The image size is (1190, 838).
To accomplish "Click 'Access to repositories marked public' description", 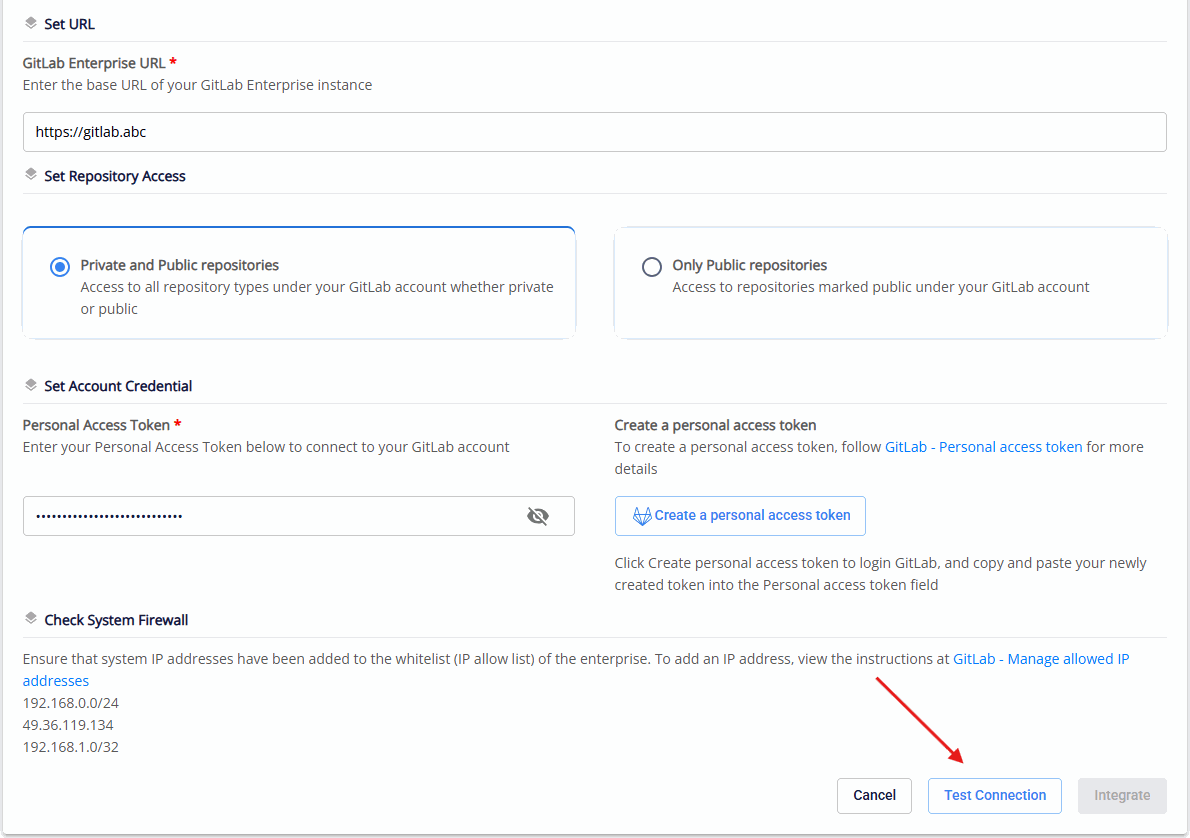I will [881, 287].
